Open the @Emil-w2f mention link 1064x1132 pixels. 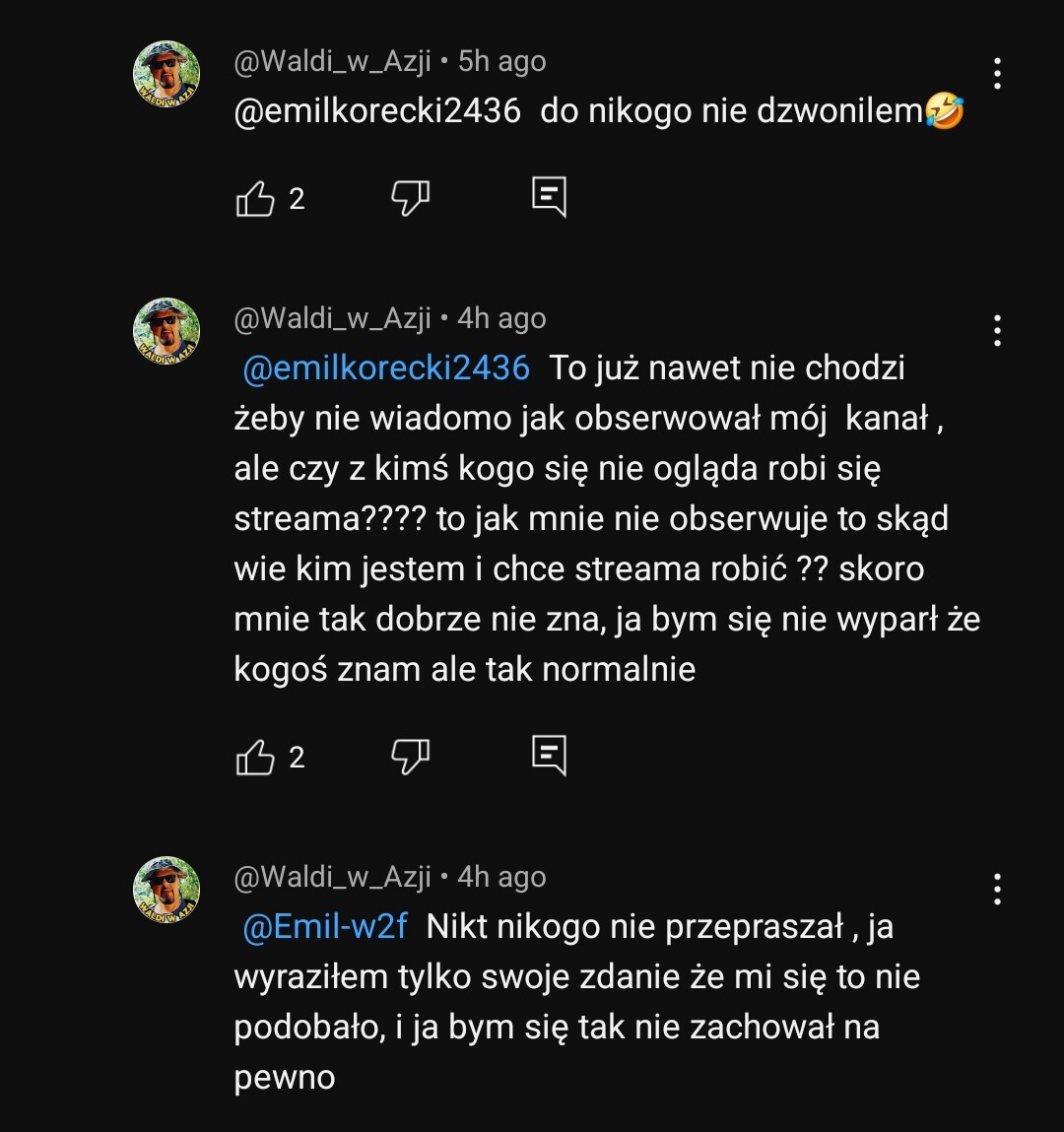(x=325, y=927)
